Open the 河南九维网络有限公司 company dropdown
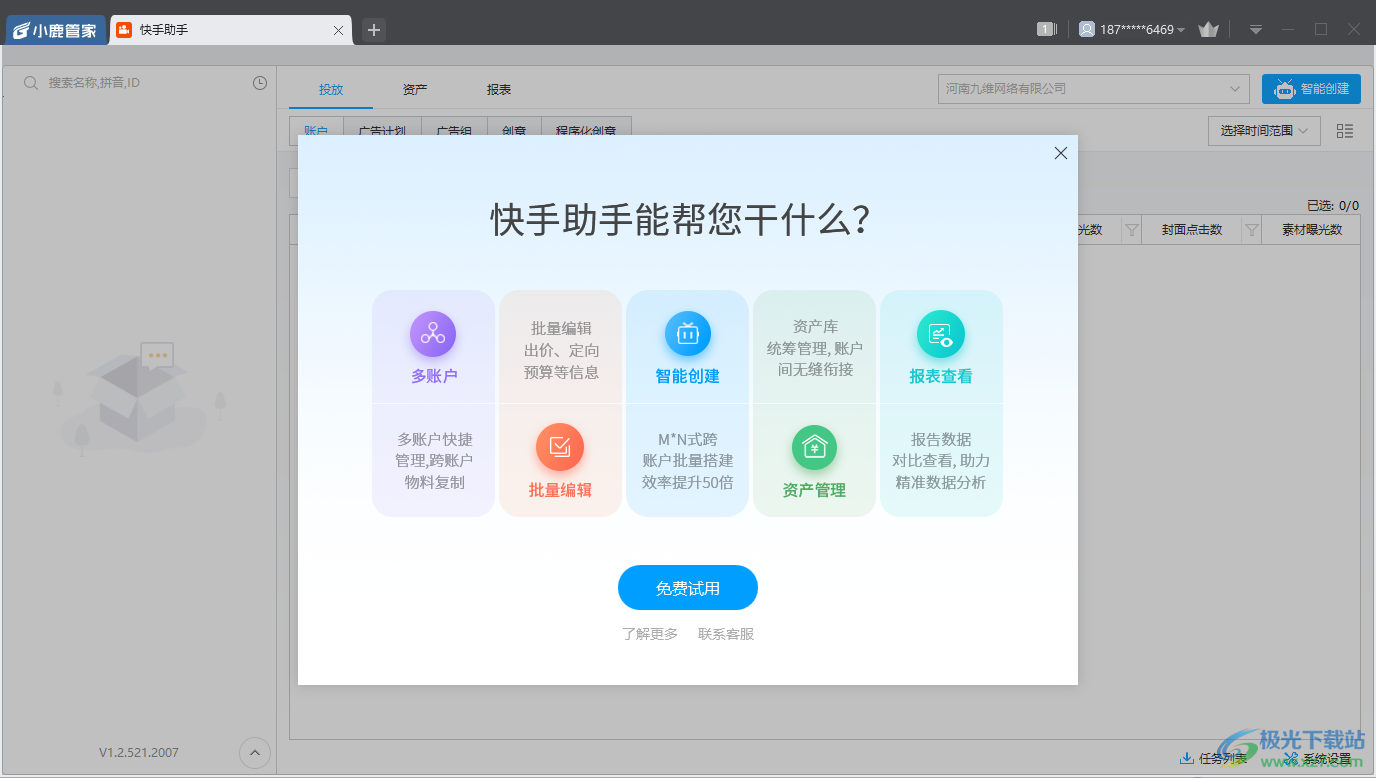This screenshot has height=778, width=1376. point(1094,89)
